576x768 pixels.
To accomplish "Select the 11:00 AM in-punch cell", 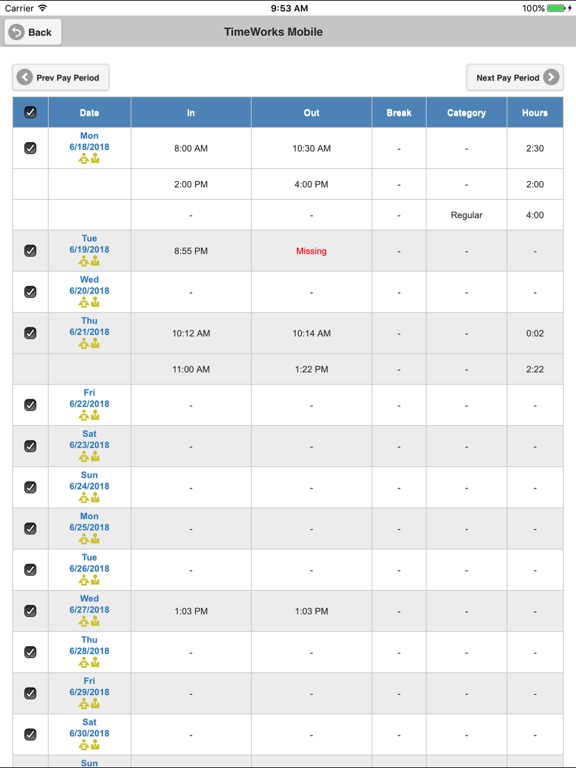I will pos(191,369).
